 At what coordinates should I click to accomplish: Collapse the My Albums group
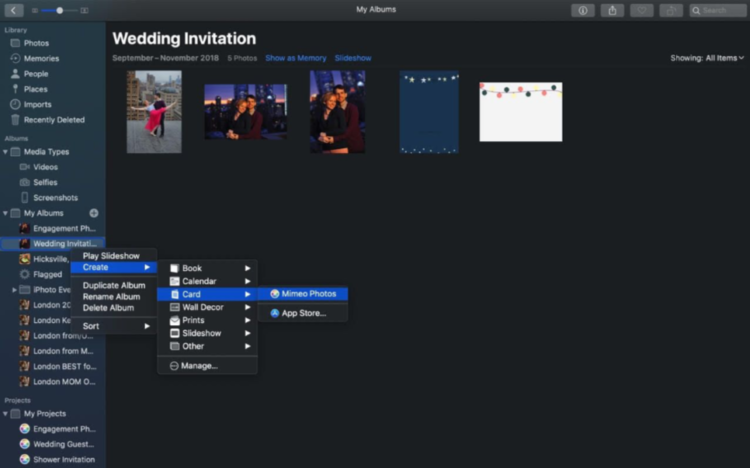(5, 213)
